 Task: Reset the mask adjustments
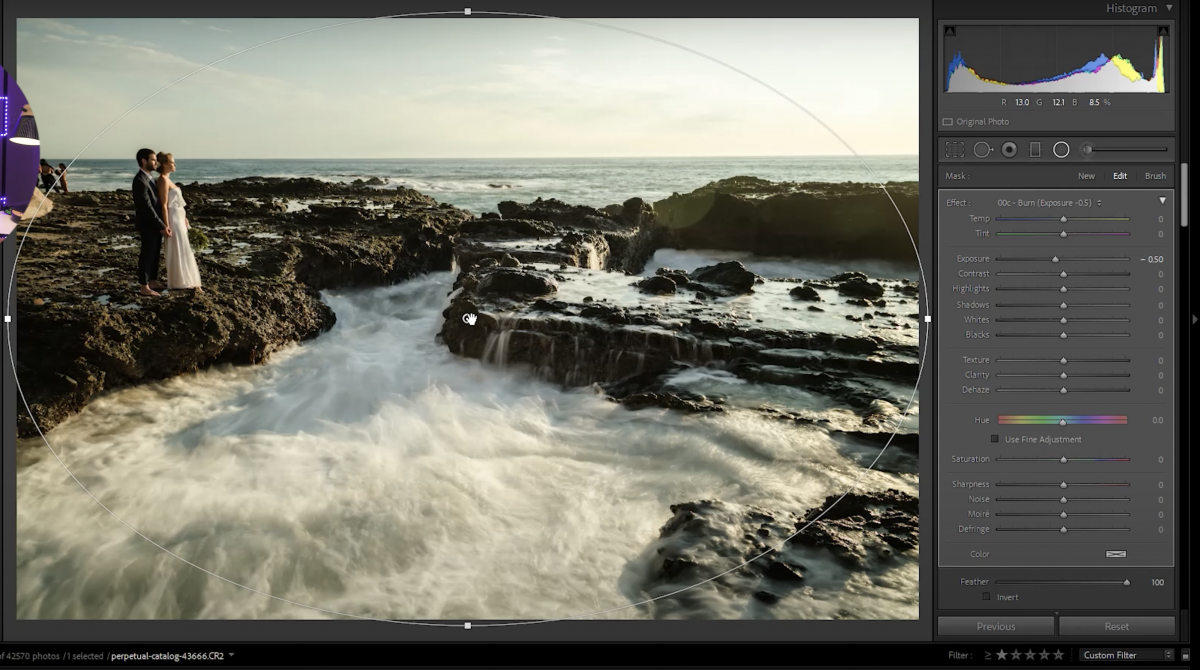(x=1116, y=625)
